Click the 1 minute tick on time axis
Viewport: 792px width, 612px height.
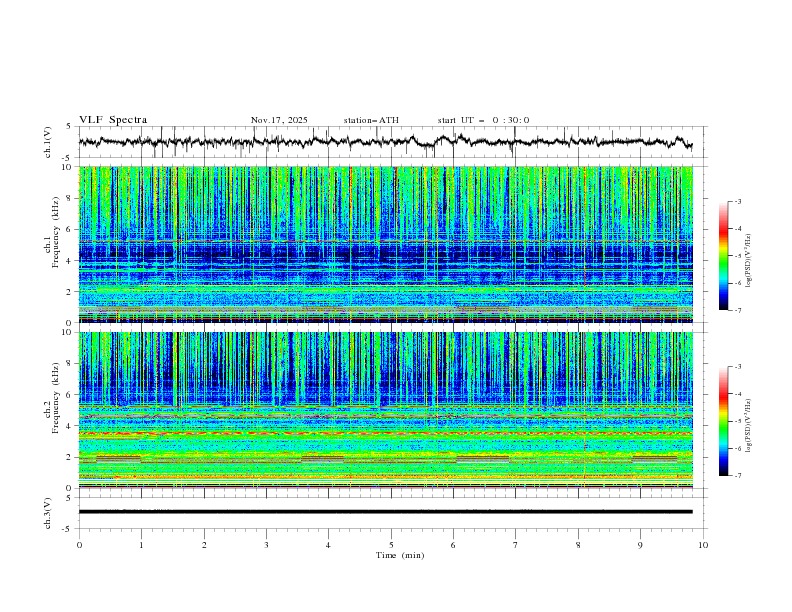tap(141, 545)
